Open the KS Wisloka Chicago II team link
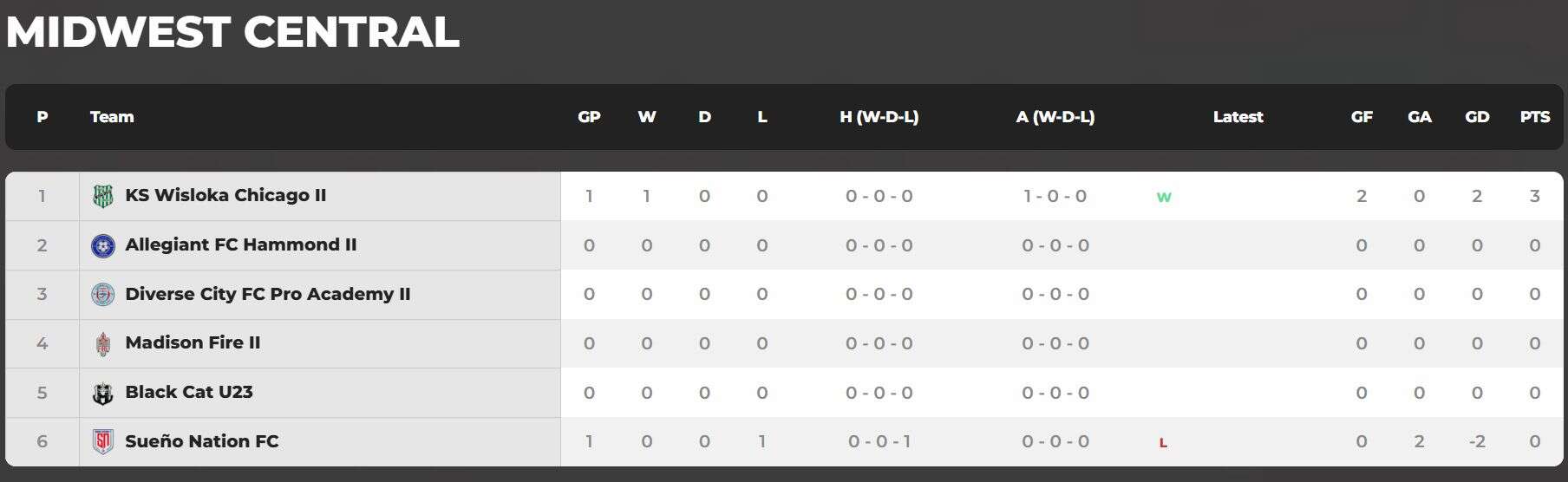Image resolution: width=1568 pixels, height=482 pixels. (x=225, y=195)
